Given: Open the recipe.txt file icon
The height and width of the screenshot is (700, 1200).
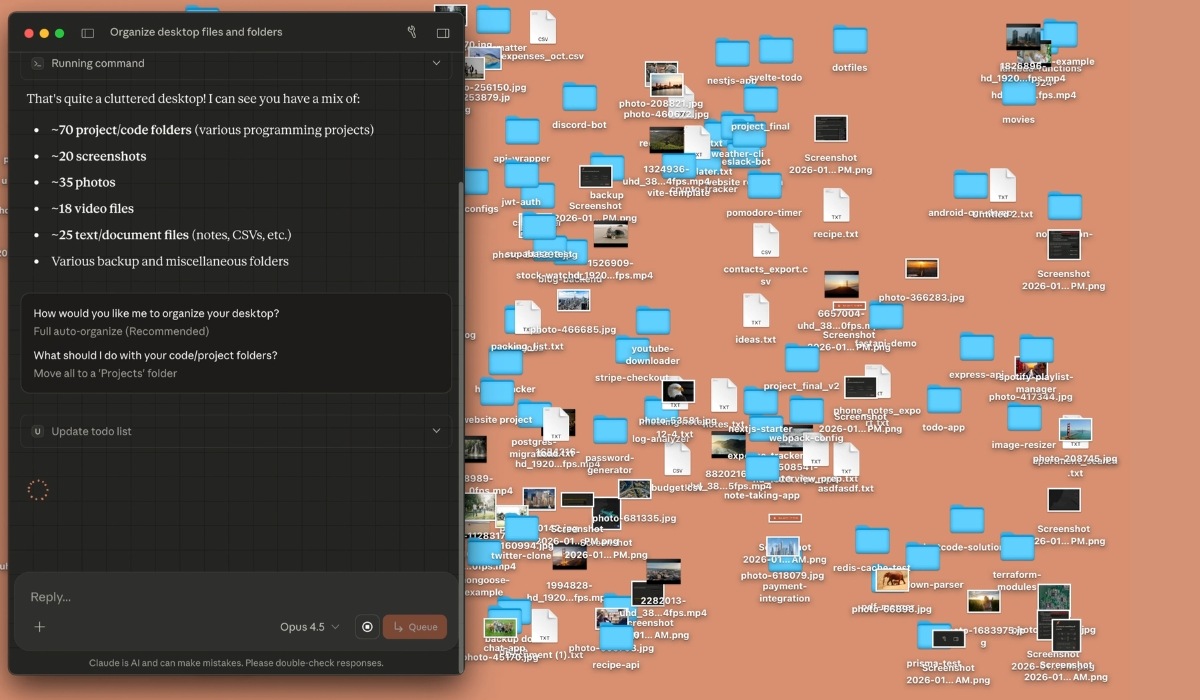Looking at the screenshot, I should tap(836, 206).
